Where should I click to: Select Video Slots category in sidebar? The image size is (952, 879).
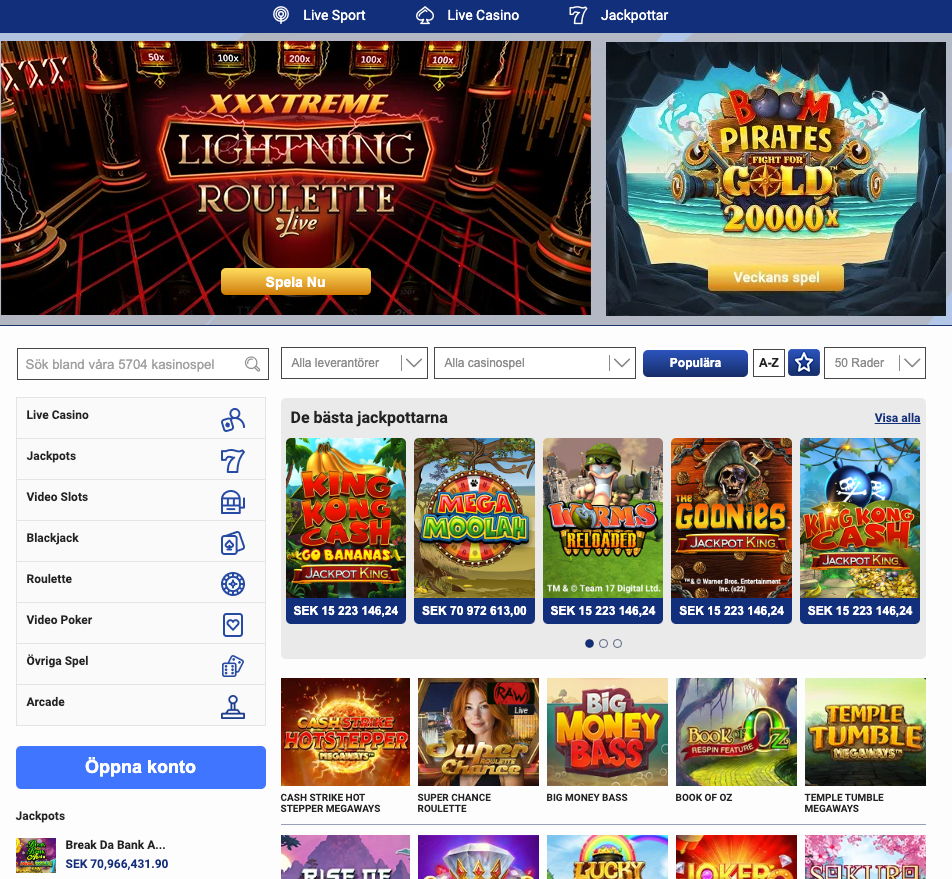141,500
